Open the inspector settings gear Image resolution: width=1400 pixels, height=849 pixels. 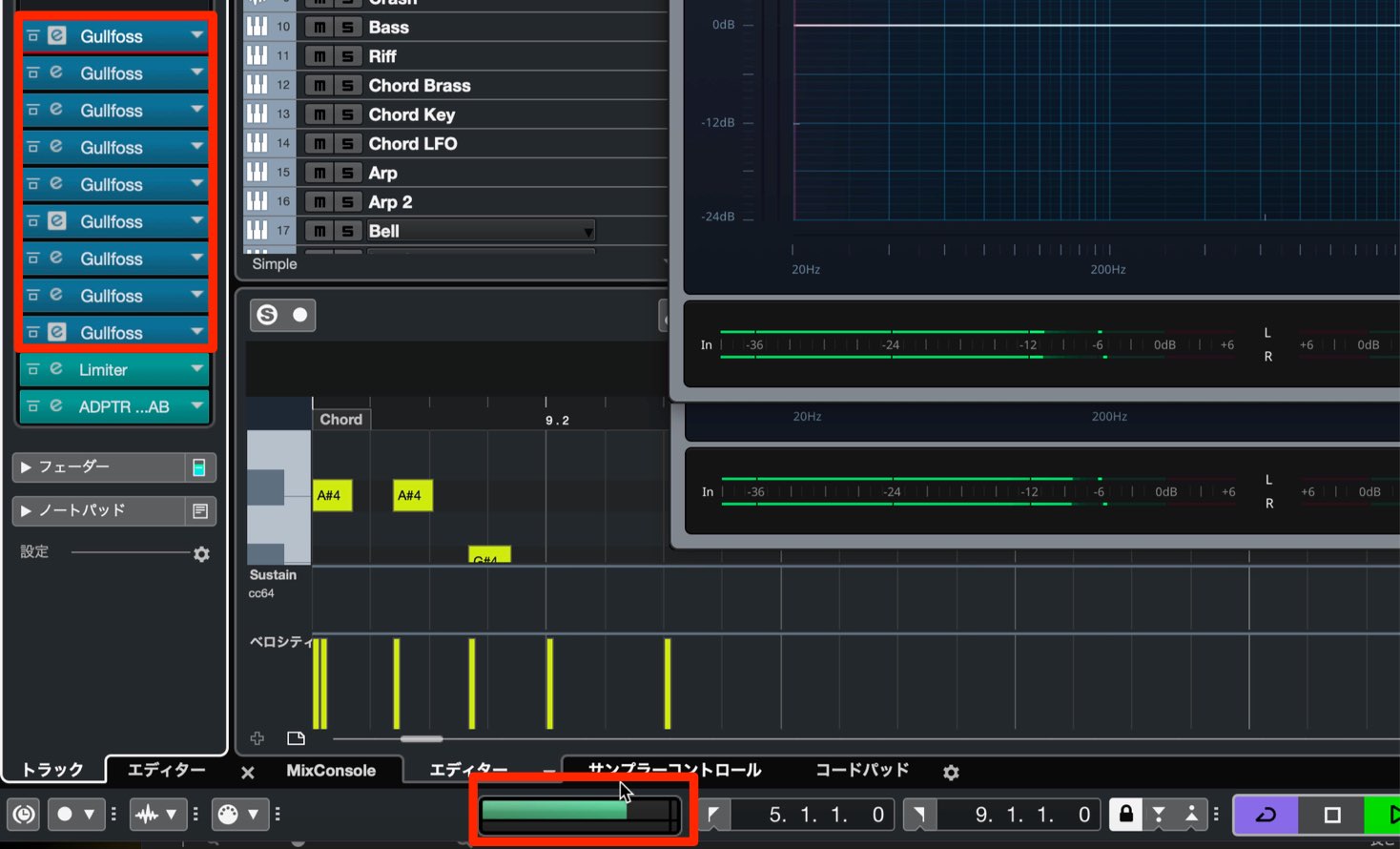[x=201, y=553]
